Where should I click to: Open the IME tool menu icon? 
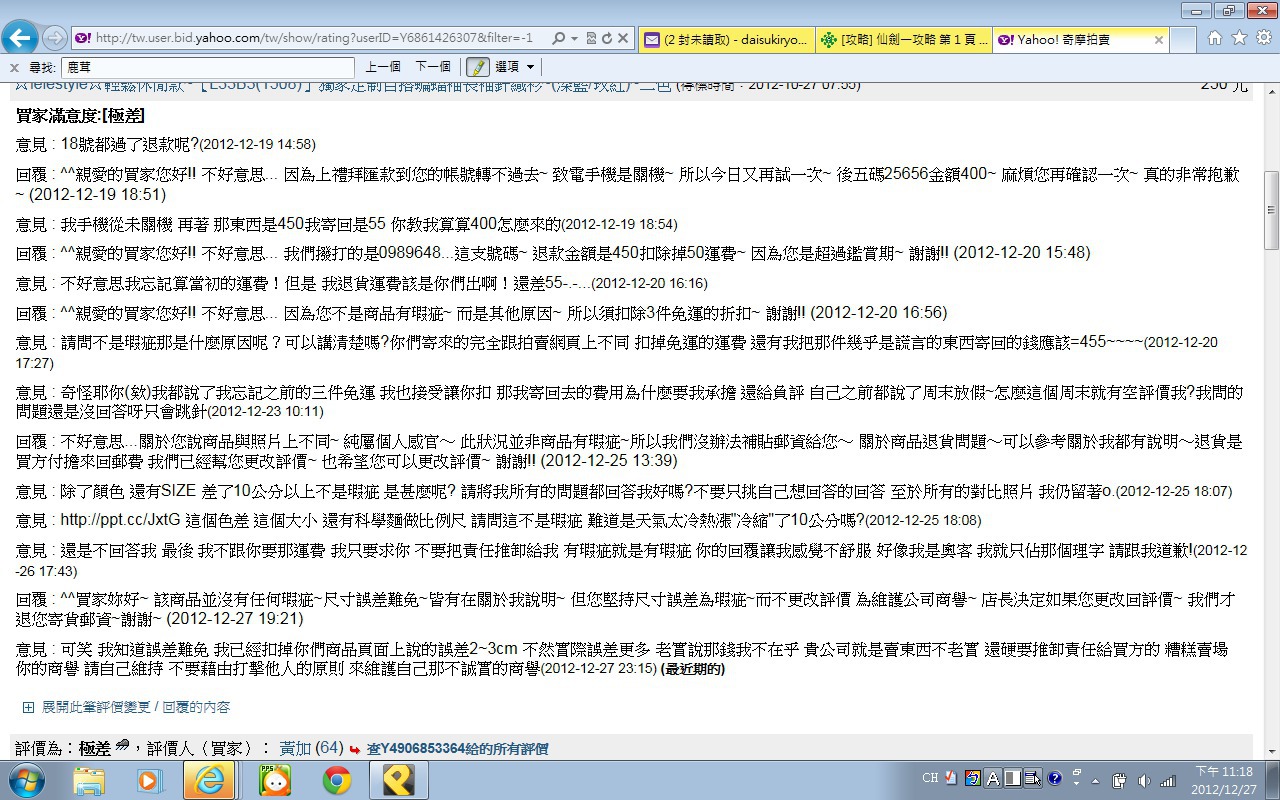(x=1032, y=778)
